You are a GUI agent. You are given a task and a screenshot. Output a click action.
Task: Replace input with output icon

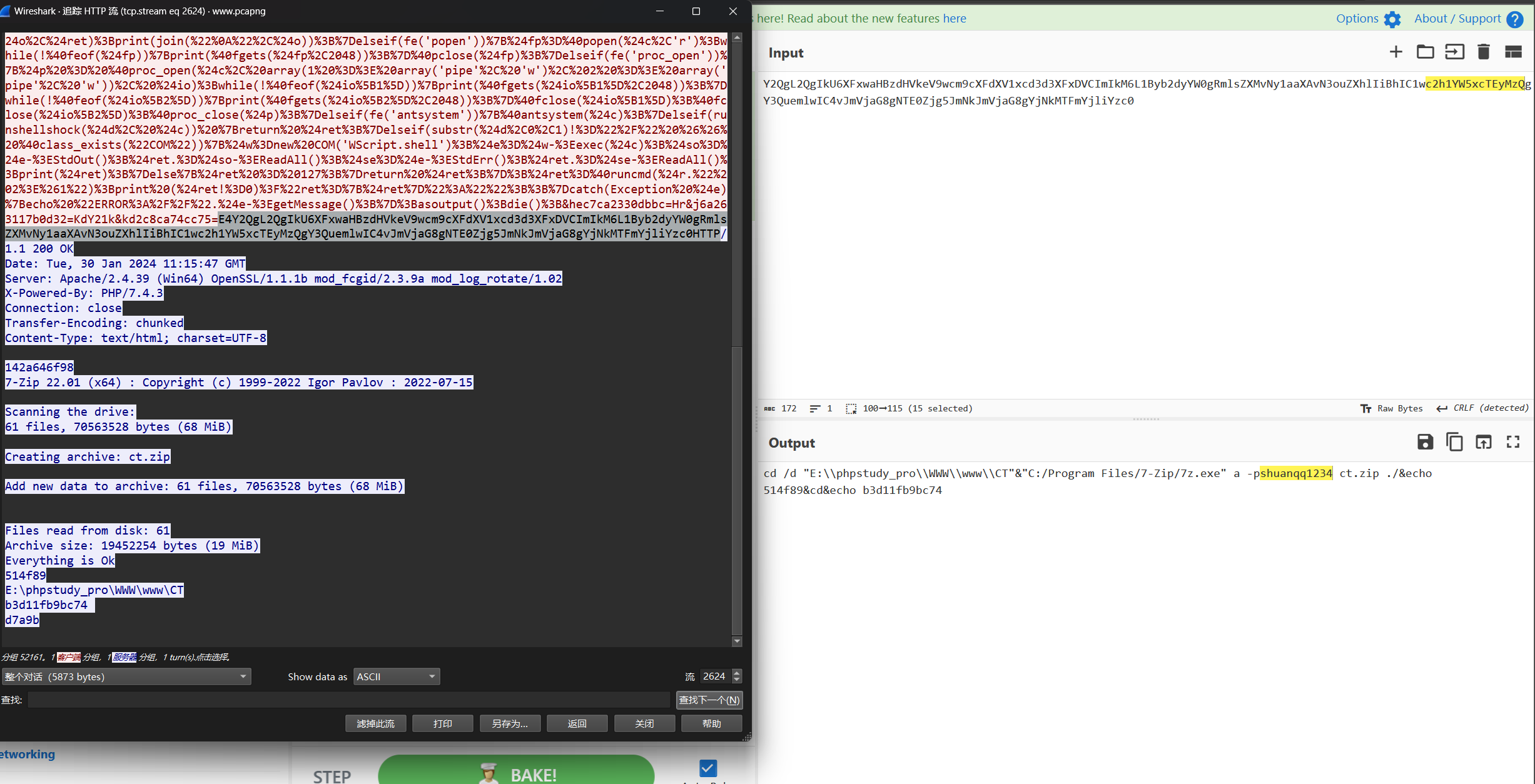click(1484, 442)
